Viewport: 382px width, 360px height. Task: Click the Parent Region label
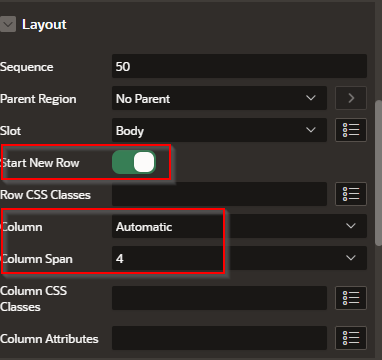[x=38, y=99]
